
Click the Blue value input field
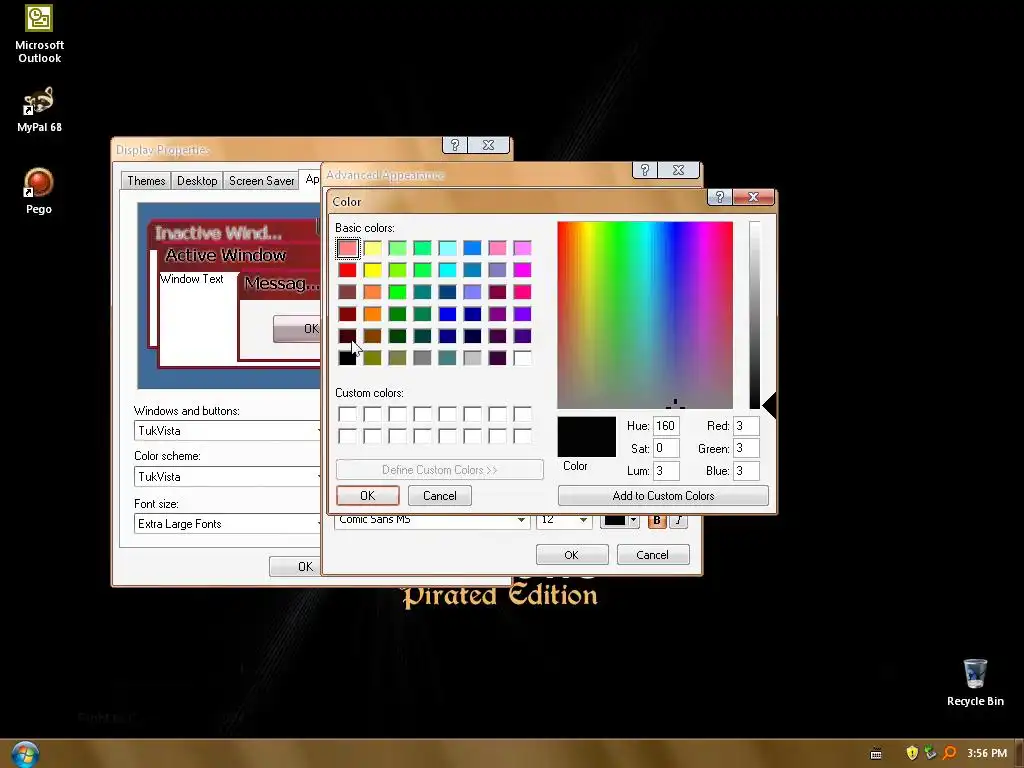746,471
